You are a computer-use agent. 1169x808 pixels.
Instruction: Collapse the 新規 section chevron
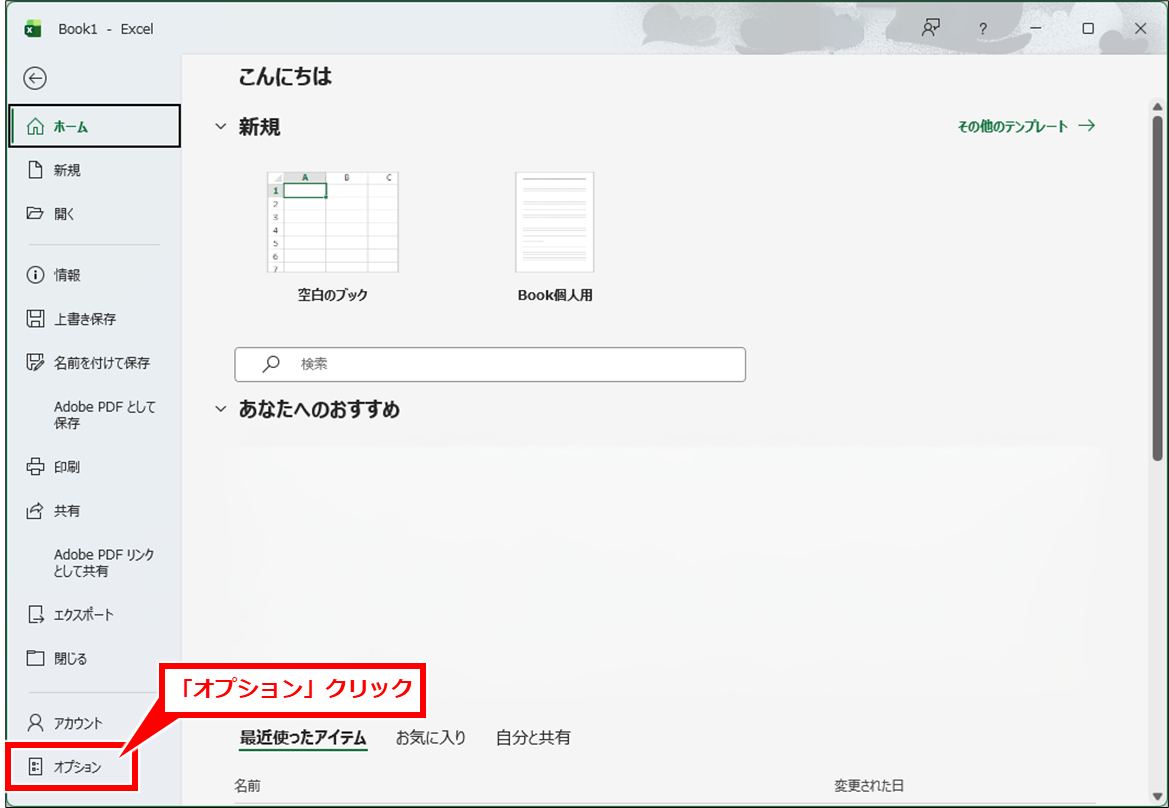pyautogui.click(x=221, y=127)
